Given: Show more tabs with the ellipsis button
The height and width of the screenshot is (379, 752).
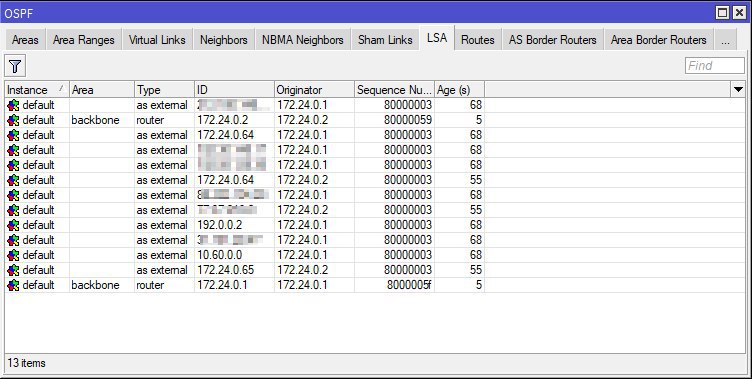Looking at the screenshot, I should click(725, 40).
